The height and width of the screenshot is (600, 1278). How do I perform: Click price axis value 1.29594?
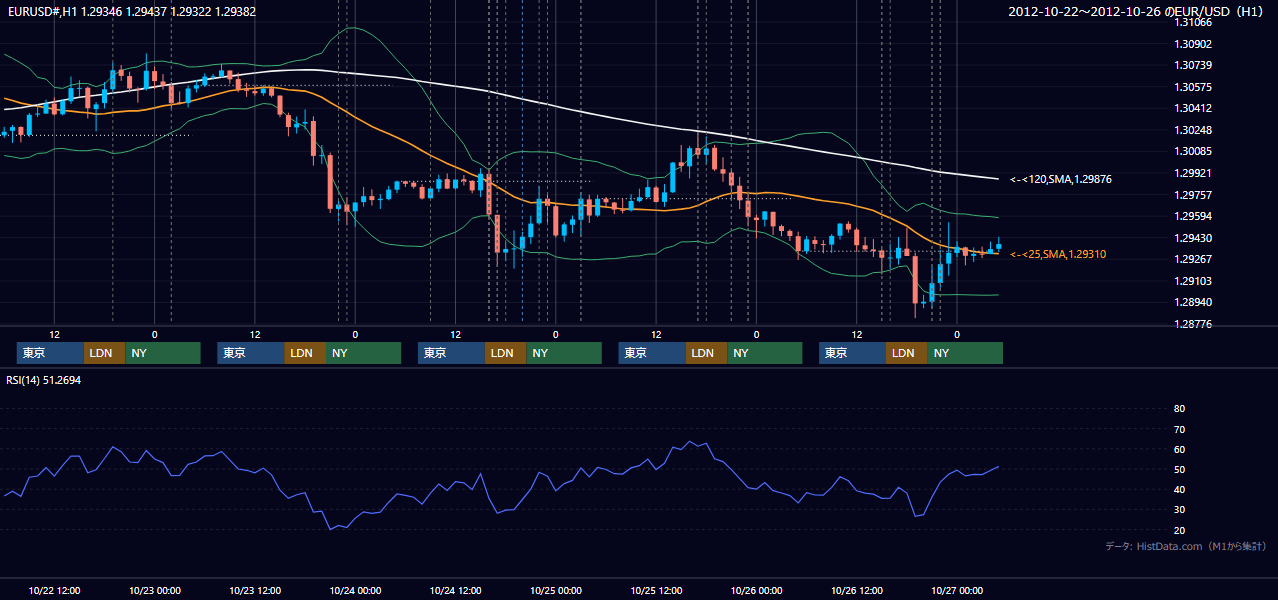1192,216
